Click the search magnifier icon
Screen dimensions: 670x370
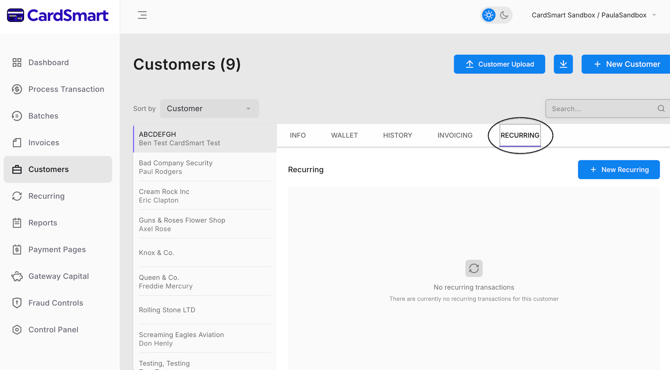(661, 109)
